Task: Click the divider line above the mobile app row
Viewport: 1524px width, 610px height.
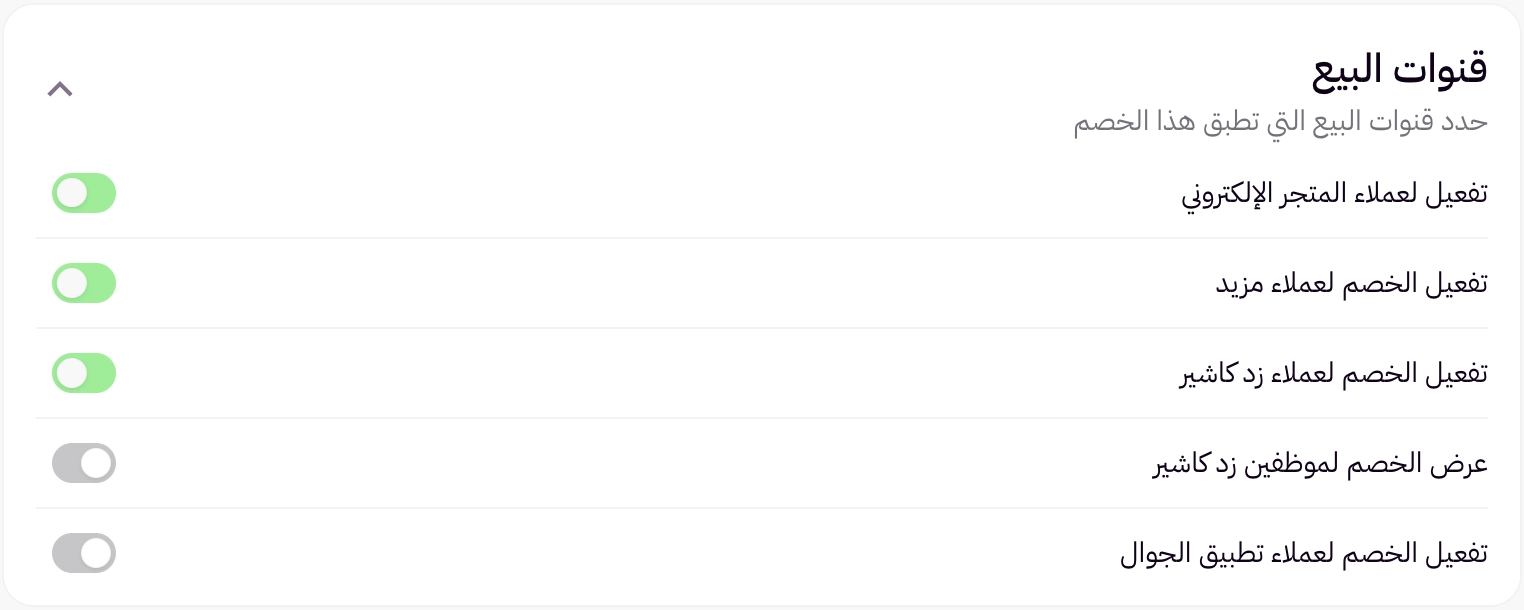Action: [762, 508]
